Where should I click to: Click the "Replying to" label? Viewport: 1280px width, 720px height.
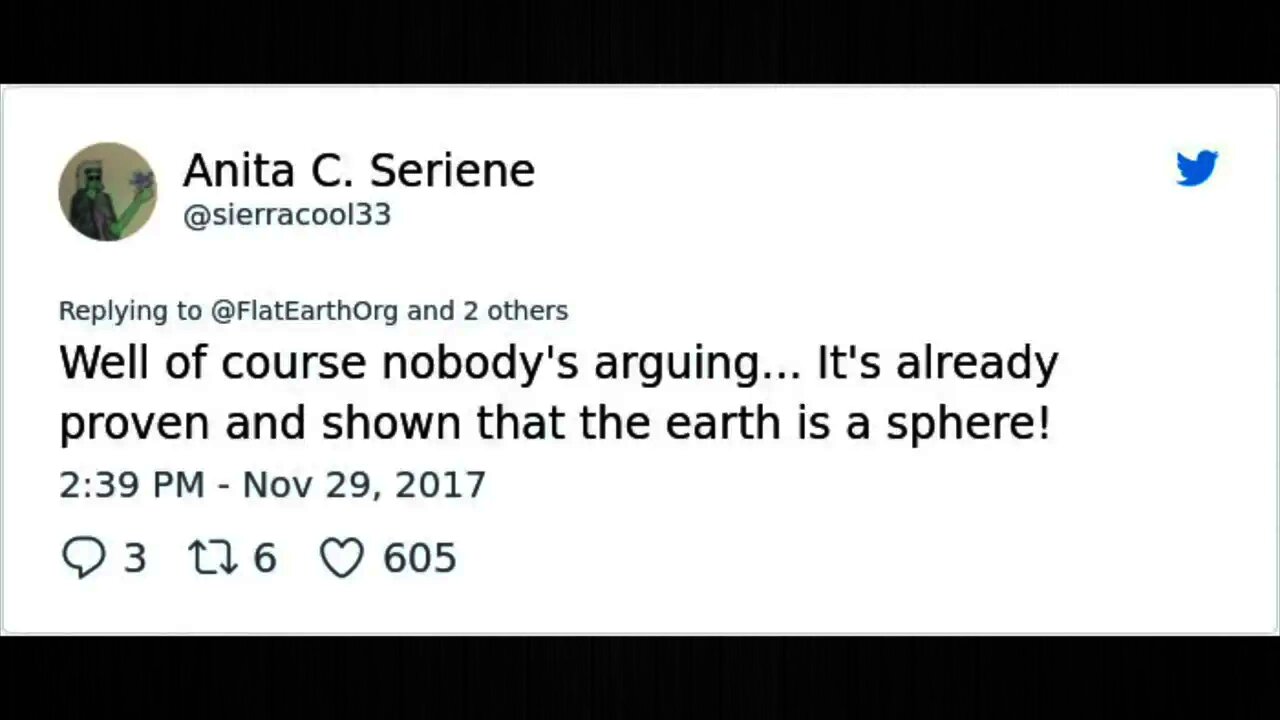tap(130, 311)
